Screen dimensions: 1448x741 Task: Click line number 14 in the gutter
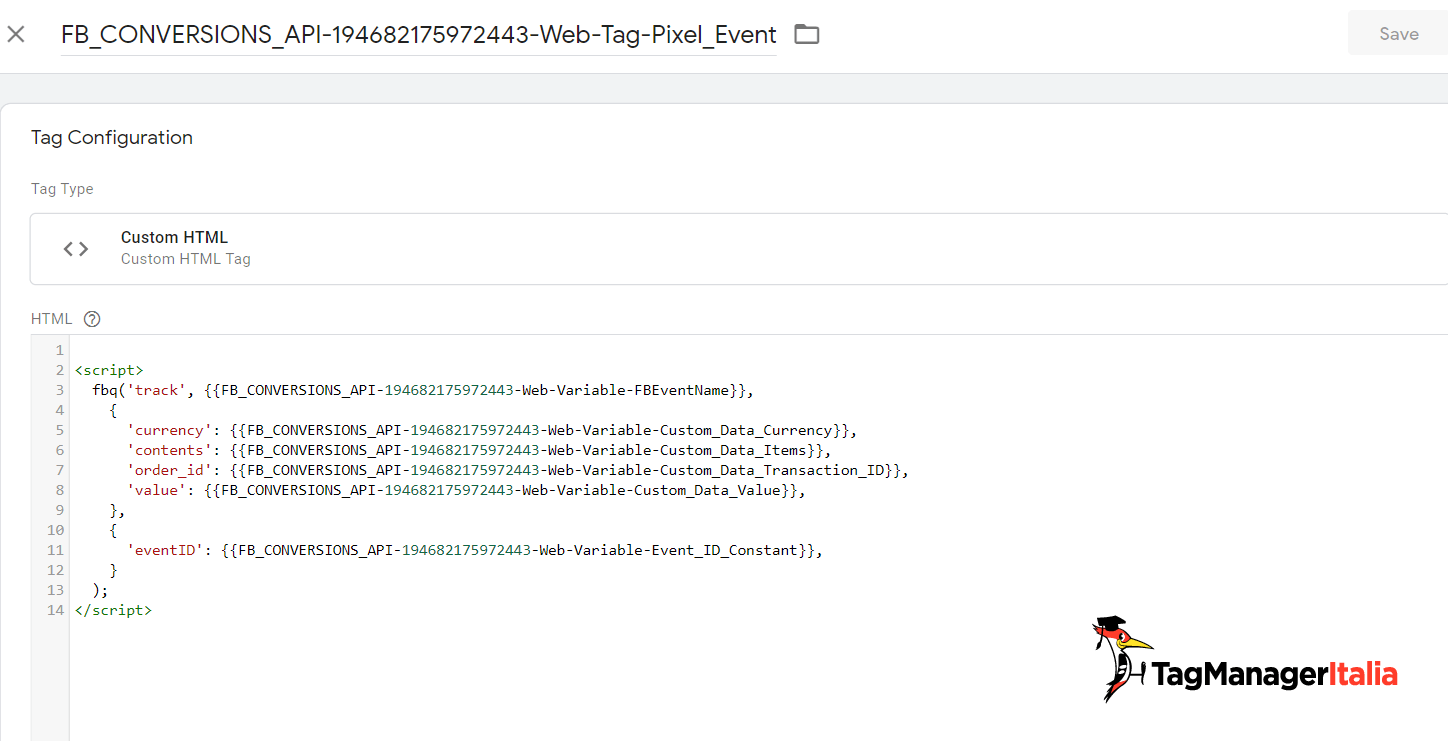coord(55,610)
